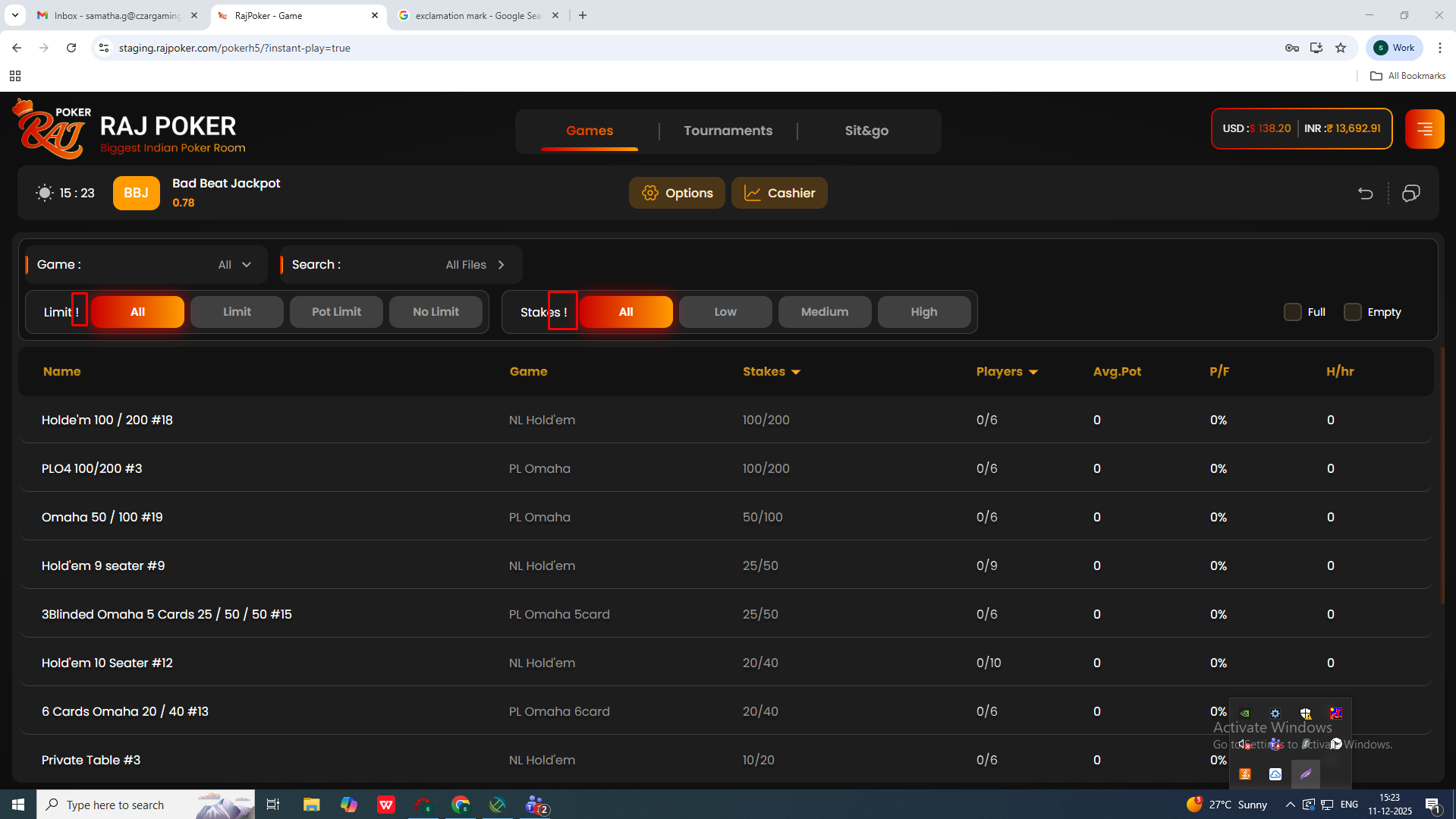The width and height of the screenshot is (1456, 819).
Task: Bookmark this page with star icon
Action: 1341,48
